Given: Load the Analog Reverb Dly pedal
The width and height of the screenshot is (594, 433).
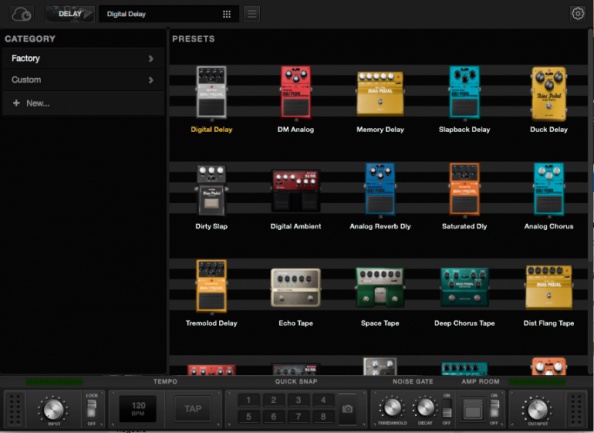Looking at the screenshot, I should pos(380,189).
